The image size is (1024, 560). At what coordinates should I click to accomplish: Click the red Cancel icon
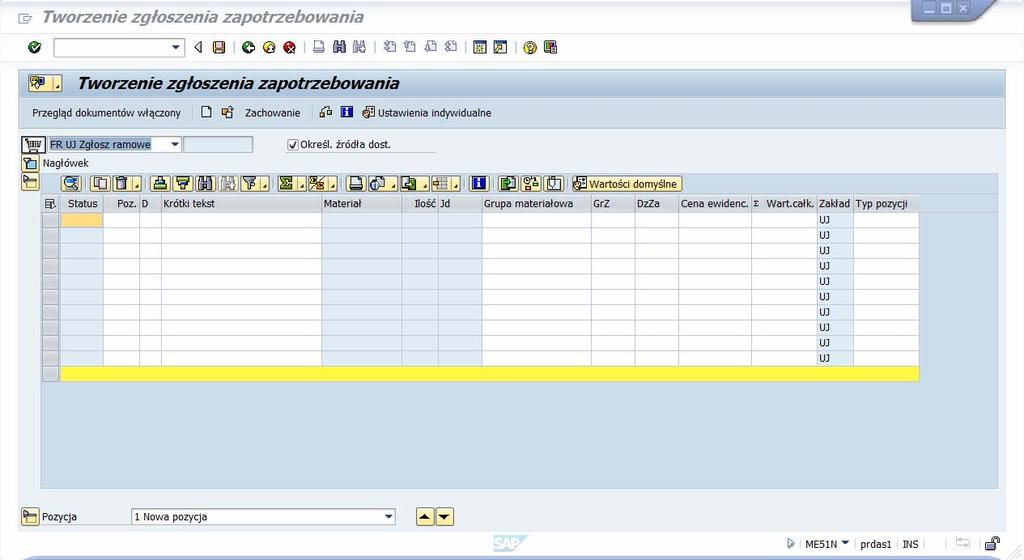(289, 47)
